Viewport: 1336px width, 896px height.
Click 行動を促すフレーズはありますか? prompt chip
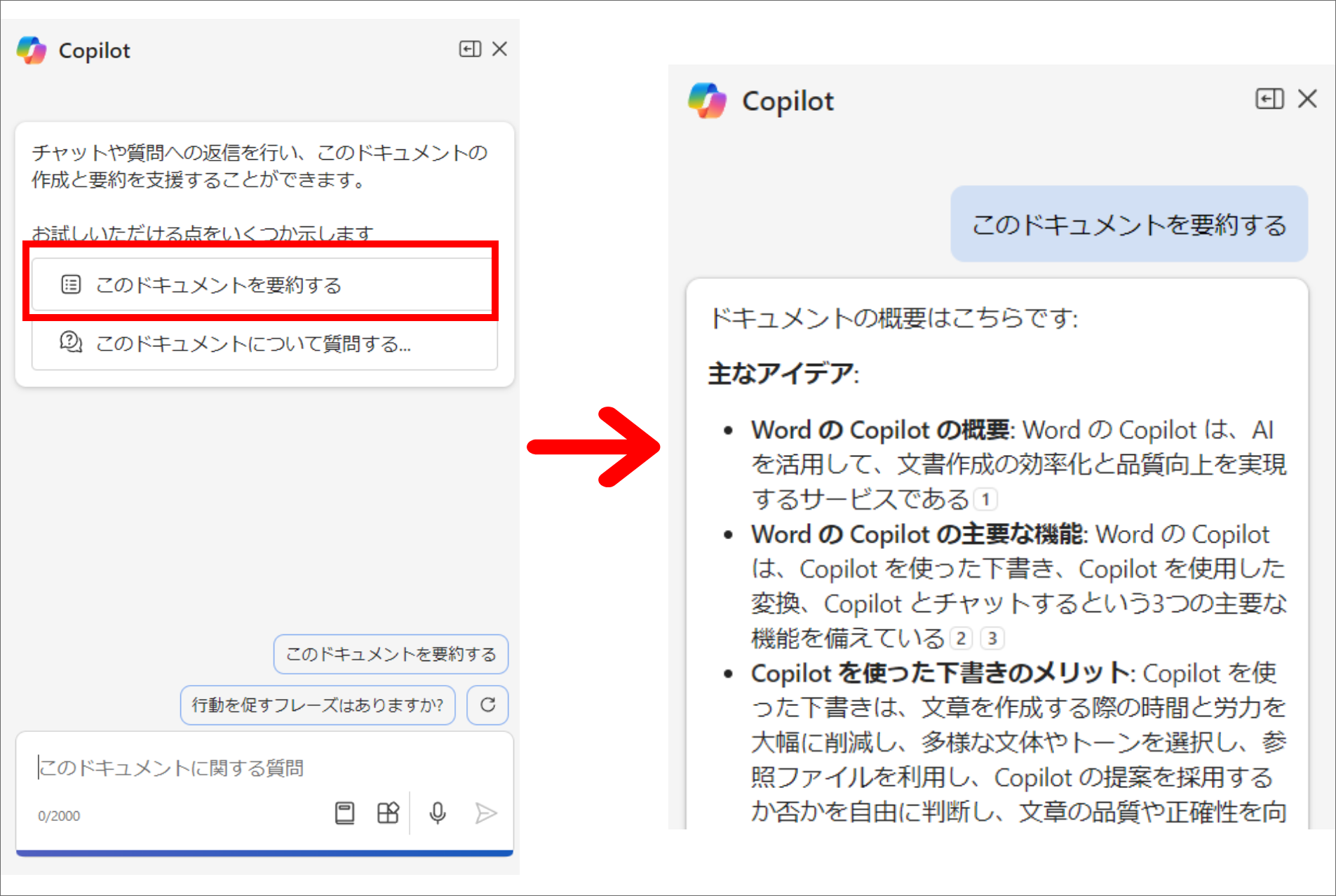pos(318,705)
